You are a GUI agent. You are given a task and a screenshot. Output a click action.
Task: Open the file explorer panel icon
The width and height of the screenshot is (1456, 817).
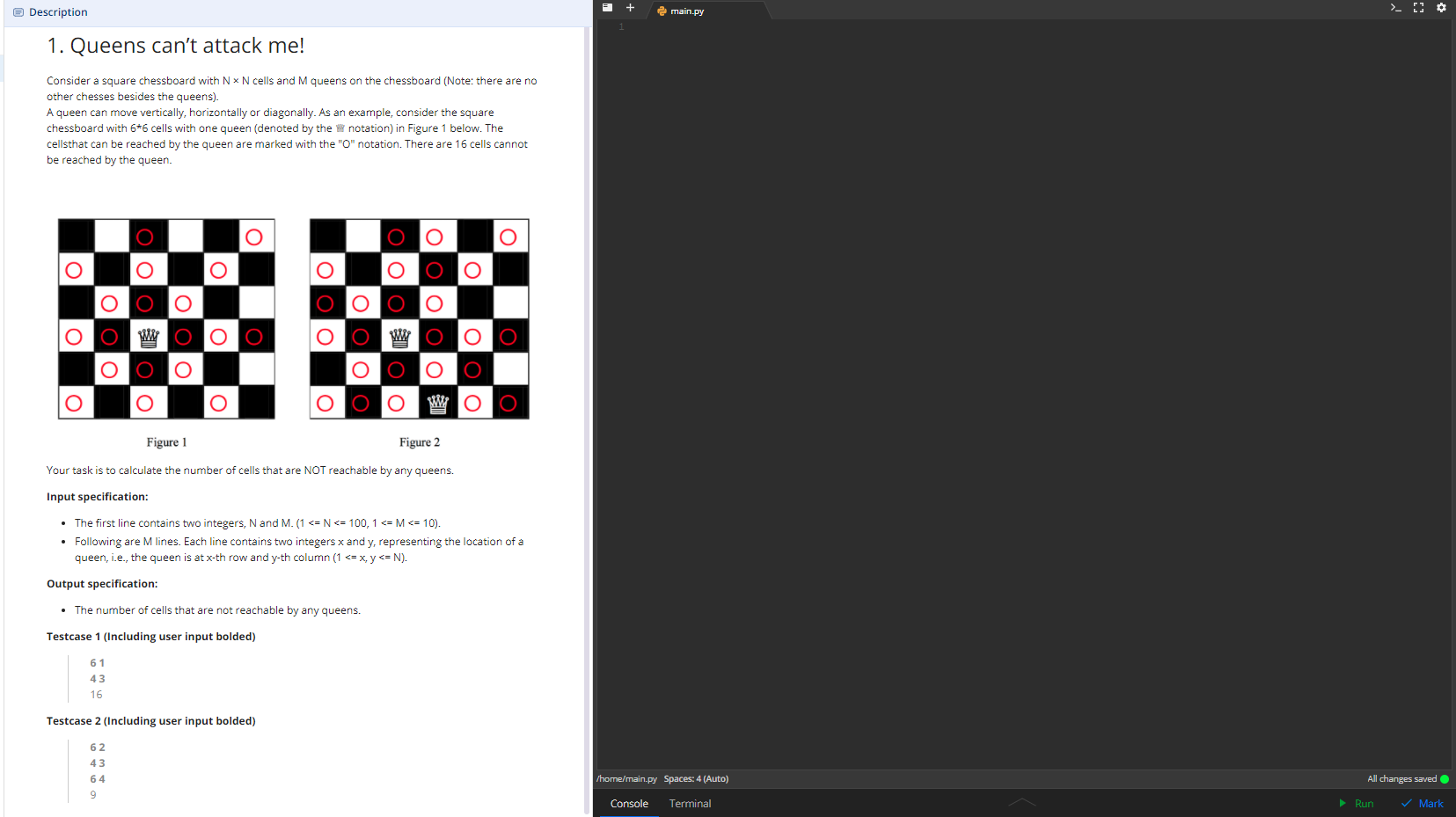tap(607, 8)
